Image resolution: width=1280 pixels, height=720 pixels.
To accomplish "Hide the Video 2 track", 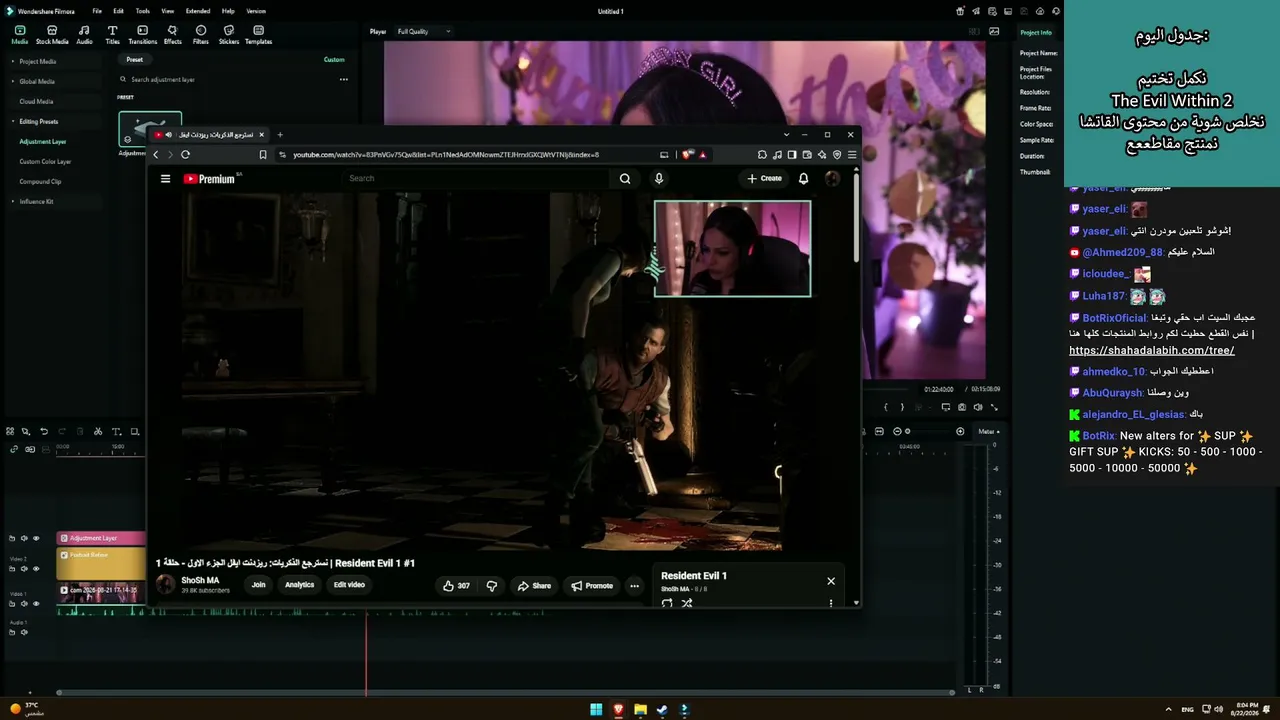I will pos(37,569).
